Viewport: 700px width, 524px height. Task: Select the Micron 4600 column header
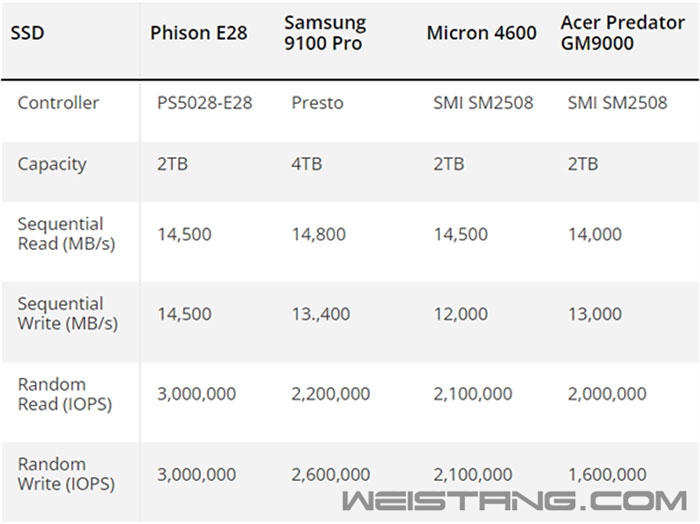point(481,33)
